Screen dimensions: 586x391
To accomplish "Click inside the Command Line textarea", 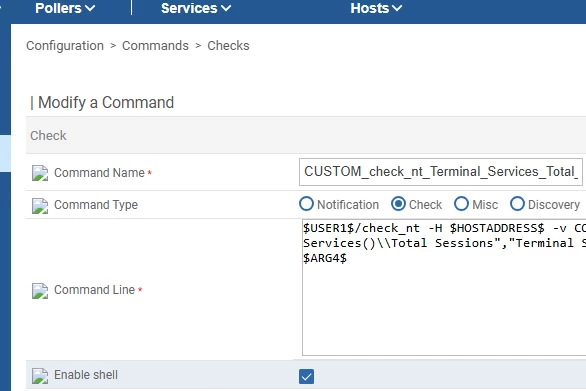I will tap(444, 287).
